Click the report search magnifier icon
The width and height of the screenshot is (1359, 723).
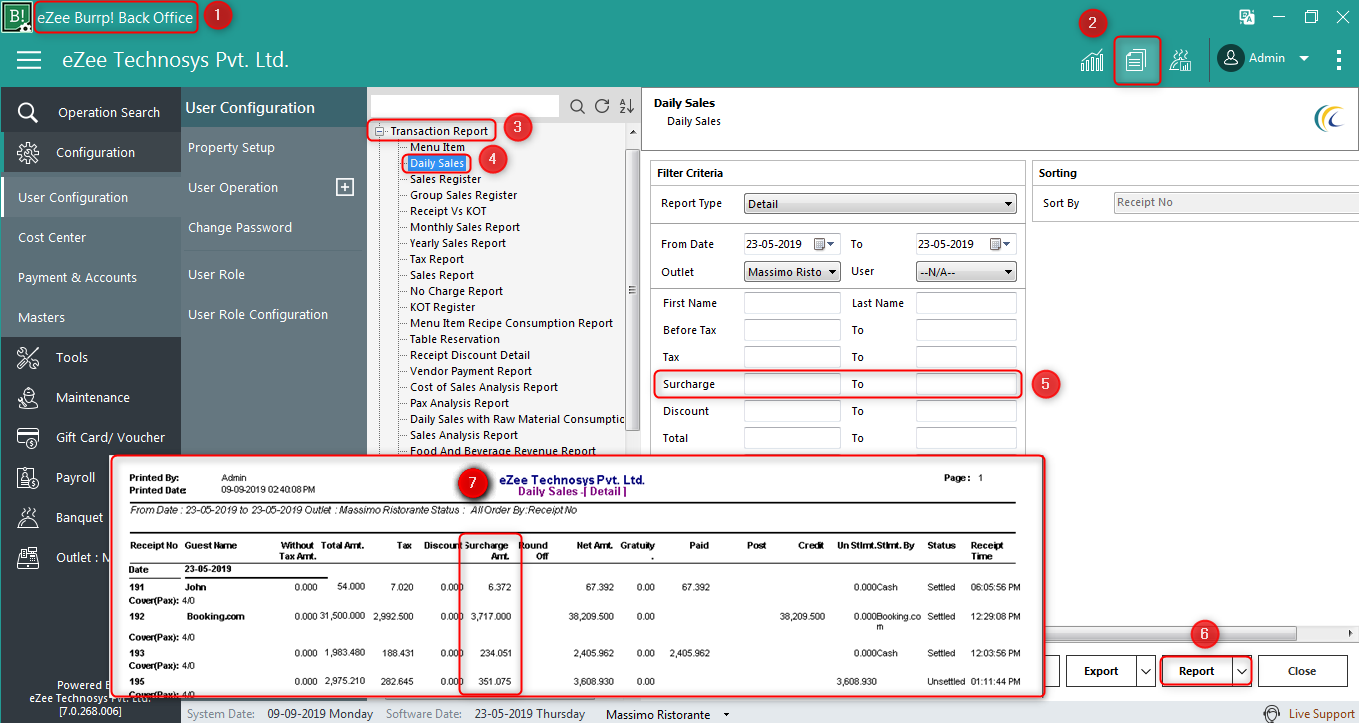tap(577, 106)
